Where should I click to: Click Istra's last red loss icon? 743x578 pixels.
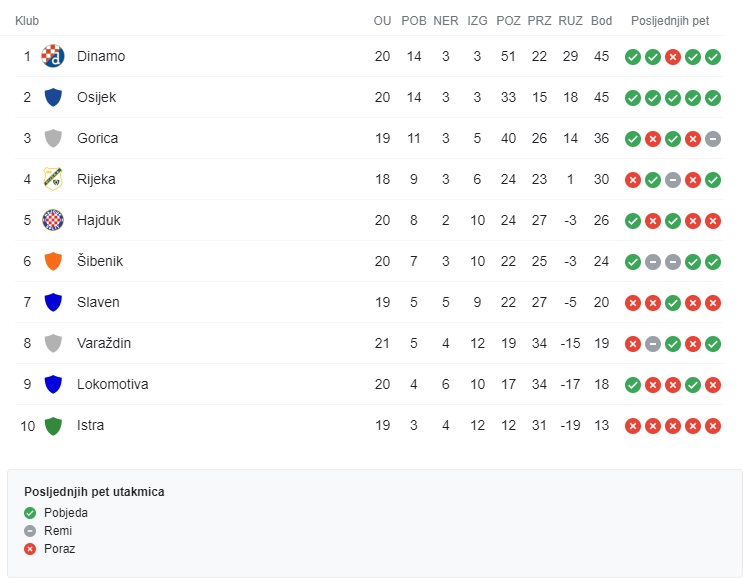tap(713, 426)
